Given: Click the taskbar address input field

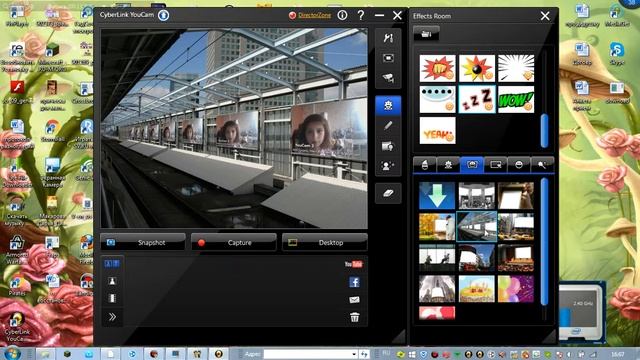Looking at the screenshot, I should (x=307, y=354).
